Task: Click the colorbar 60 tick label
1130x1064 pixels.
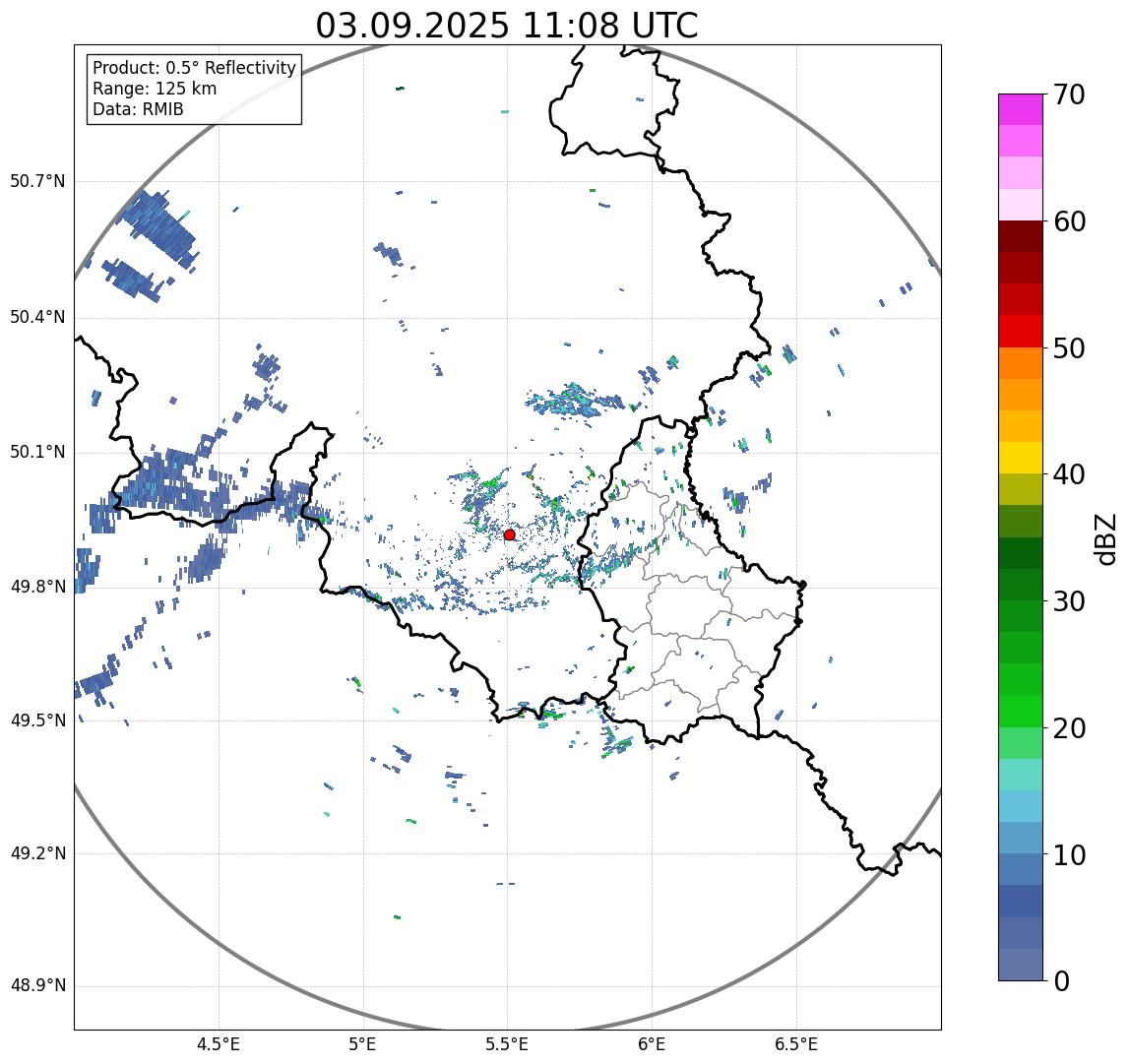Action: point(1069,221)
